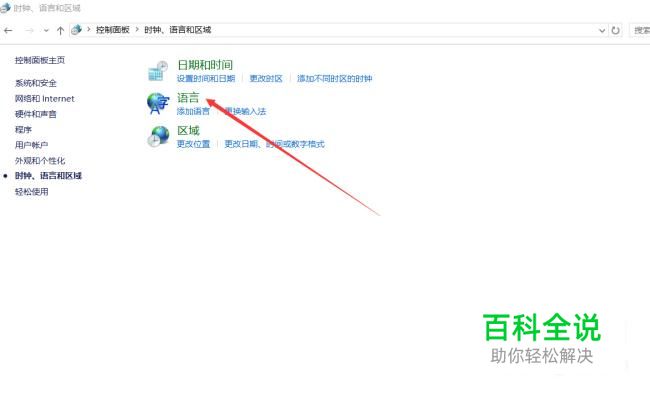Viewport: 650px width, 399px height.
Task: Open 轻松使用 category
Action: coord(32,192)
